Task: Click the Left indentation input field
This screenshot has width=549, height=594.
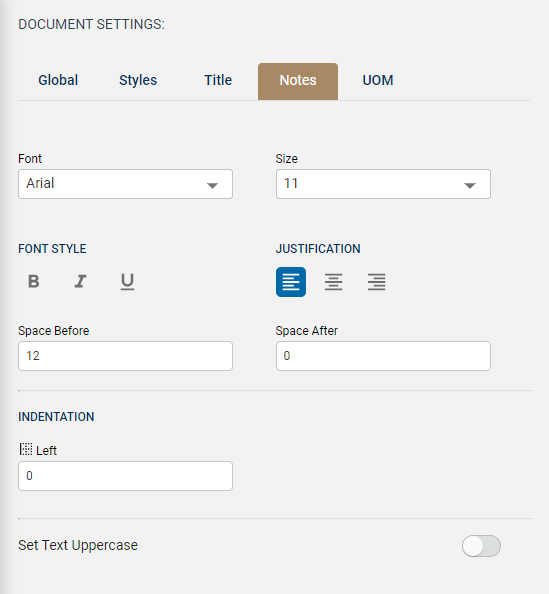Action: coord(125,476)
